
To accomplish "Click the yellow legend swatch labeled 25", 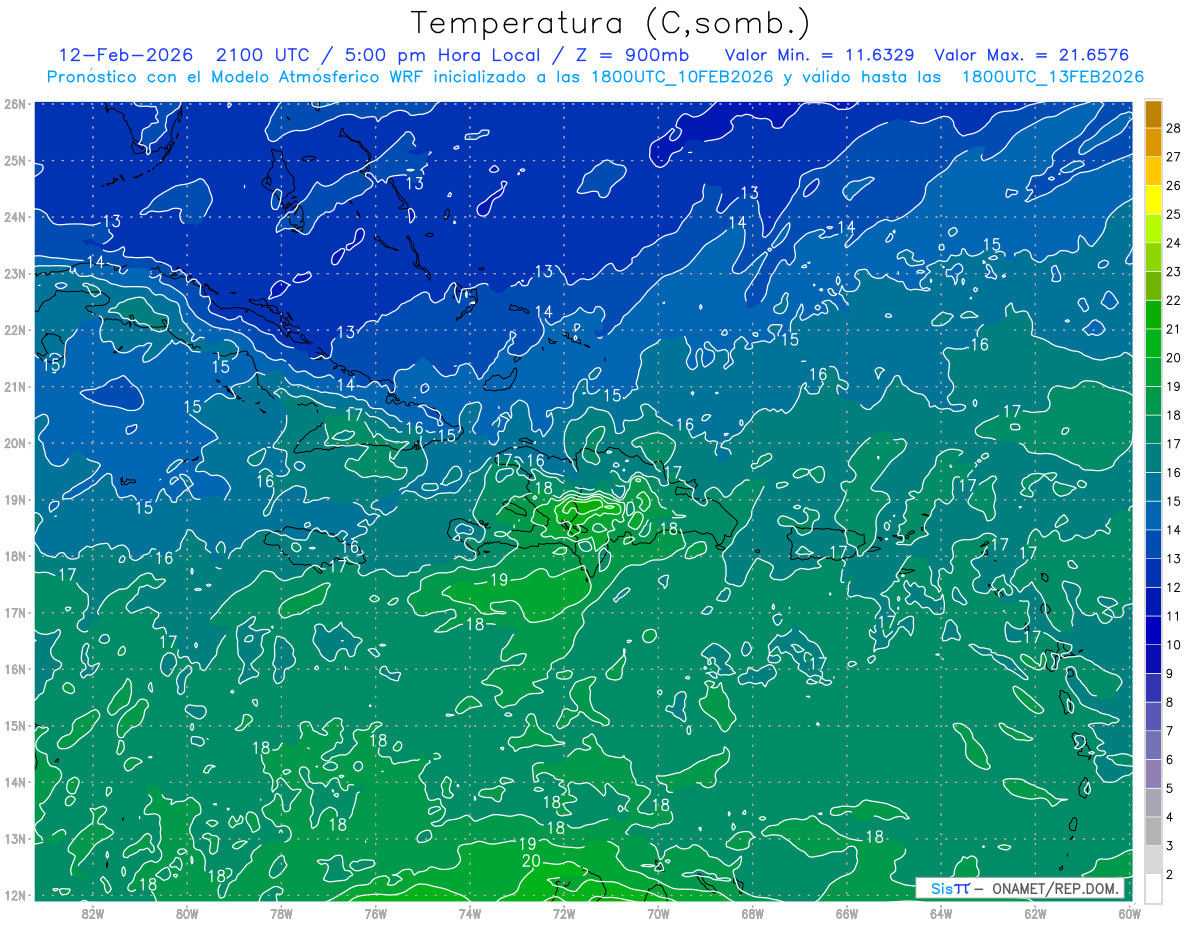I will 1153,201.
